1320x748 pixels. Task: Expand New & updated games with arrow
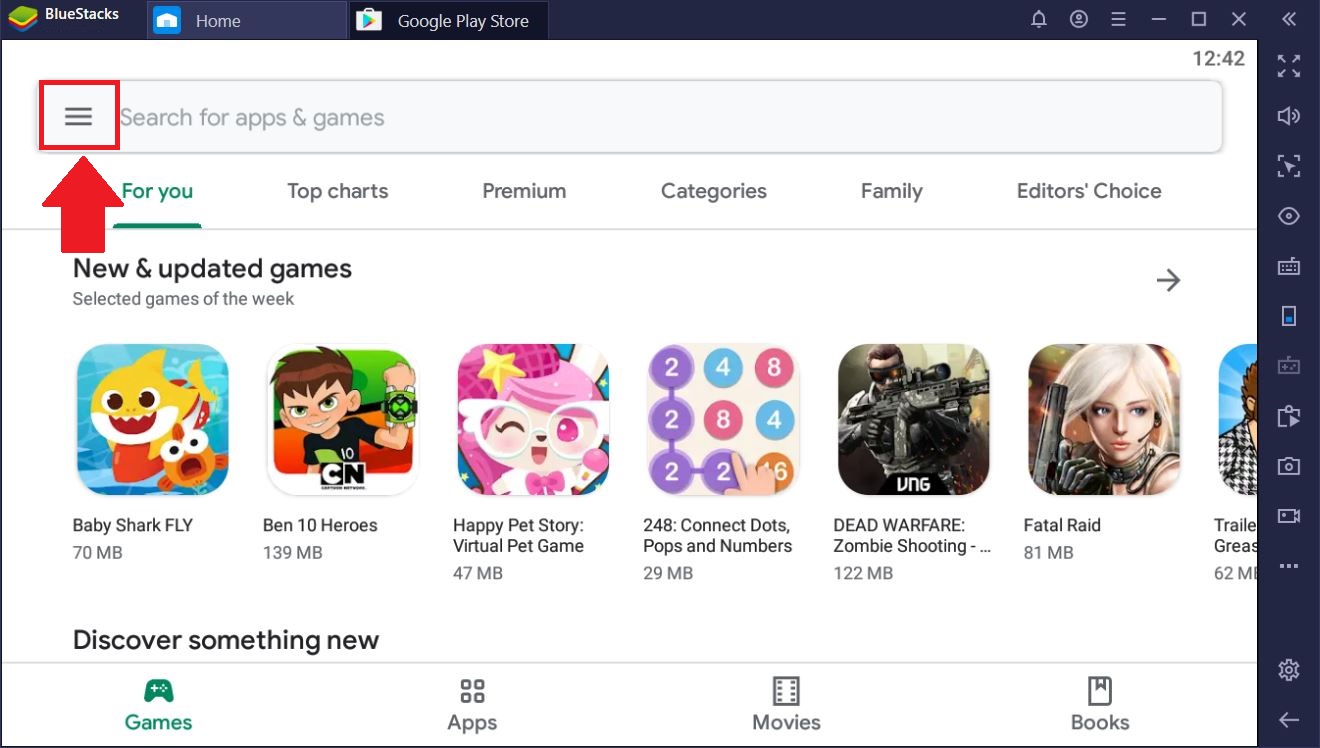click(1168, 280)
